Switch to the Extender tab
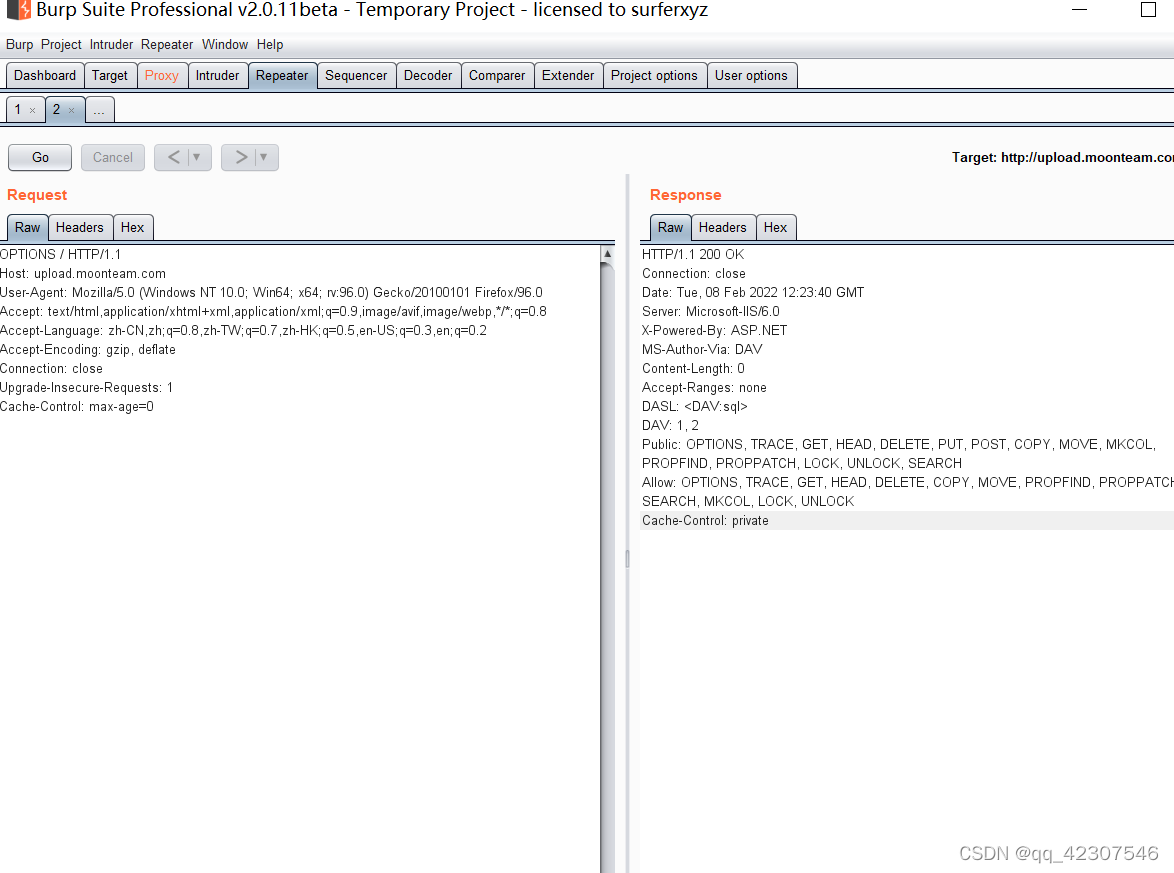The height and width of the screenshot is (873, 1174). pos(568,76)
